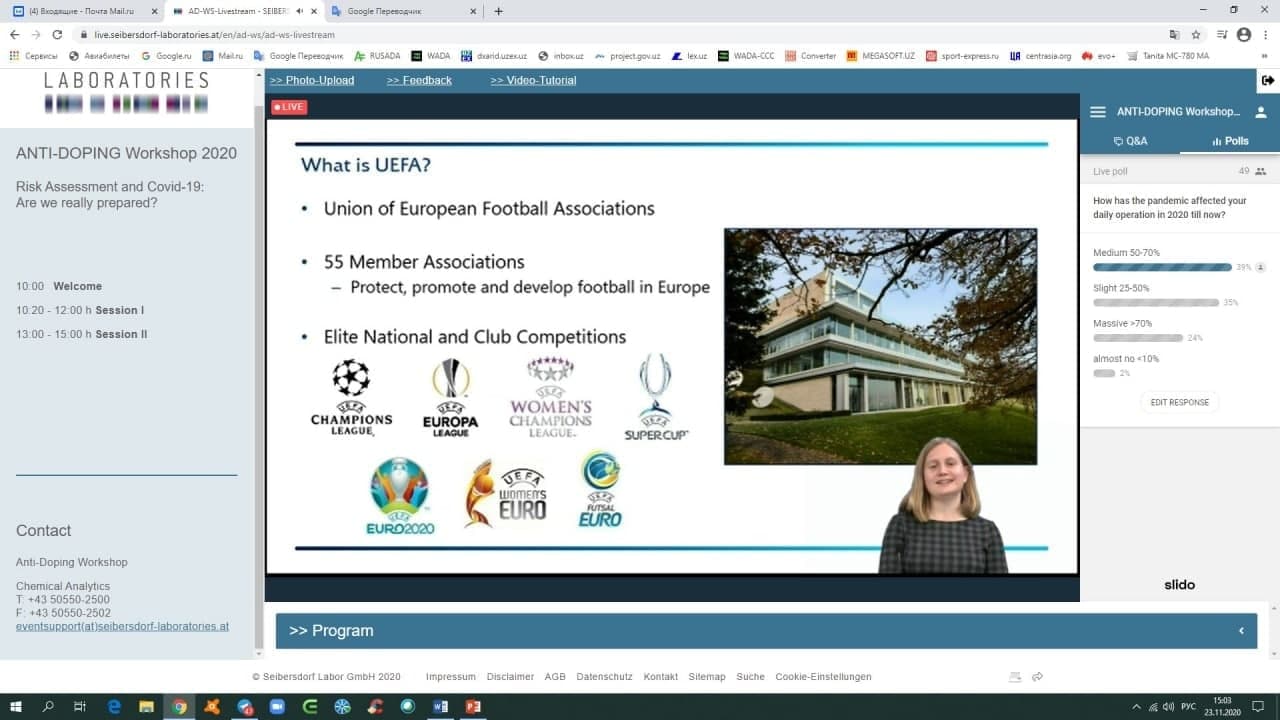Switch to the Q&A tab

[x=1130, y=141]
